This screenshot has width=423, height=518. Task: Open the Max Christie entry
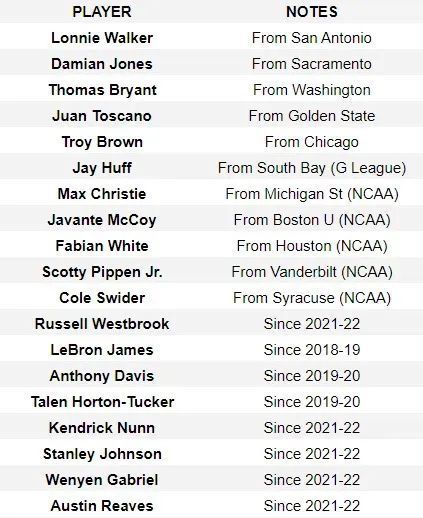point(102,194)
